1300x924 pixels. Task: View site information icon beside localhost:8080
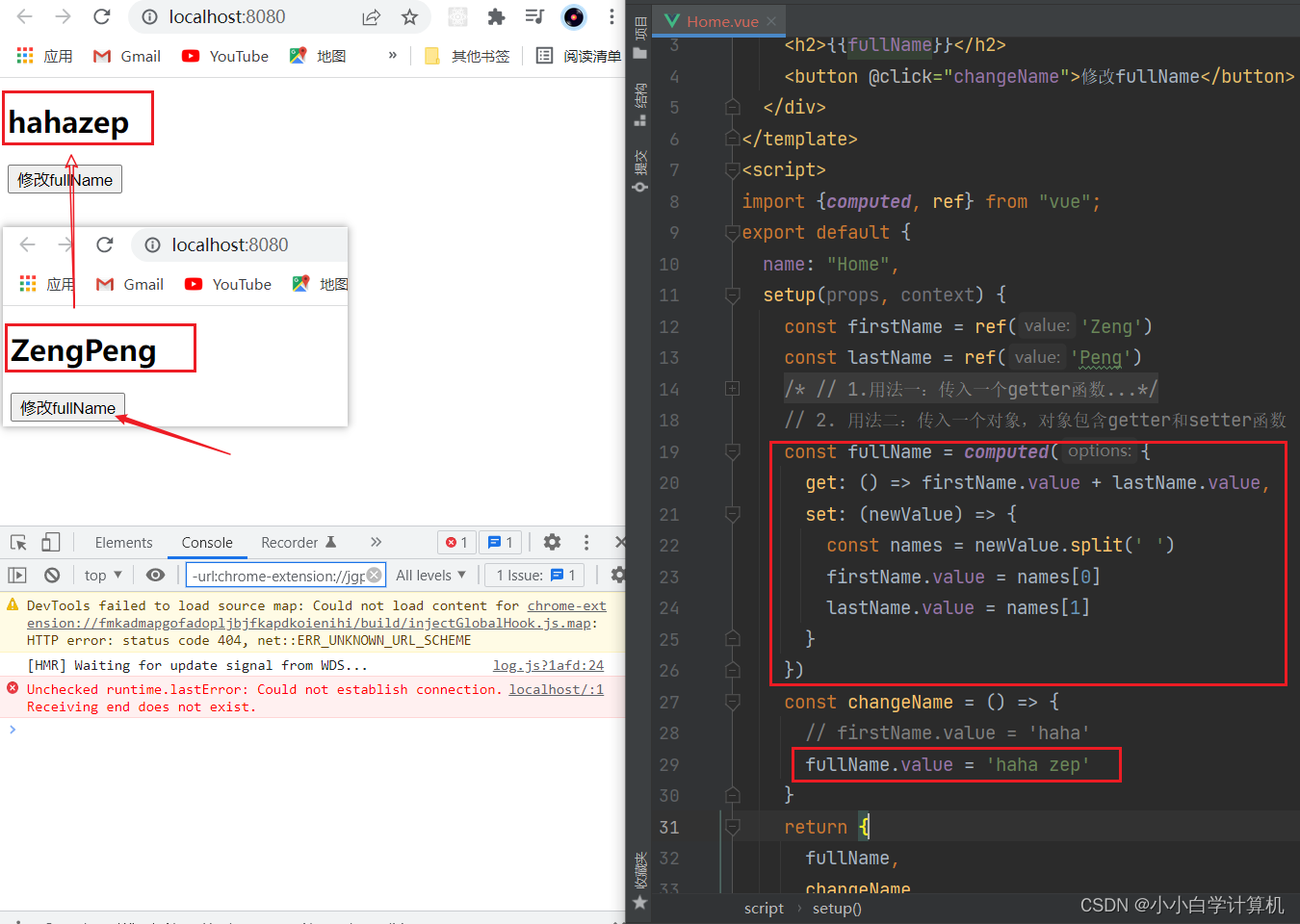pyautogui.click(x=149, y=17)
